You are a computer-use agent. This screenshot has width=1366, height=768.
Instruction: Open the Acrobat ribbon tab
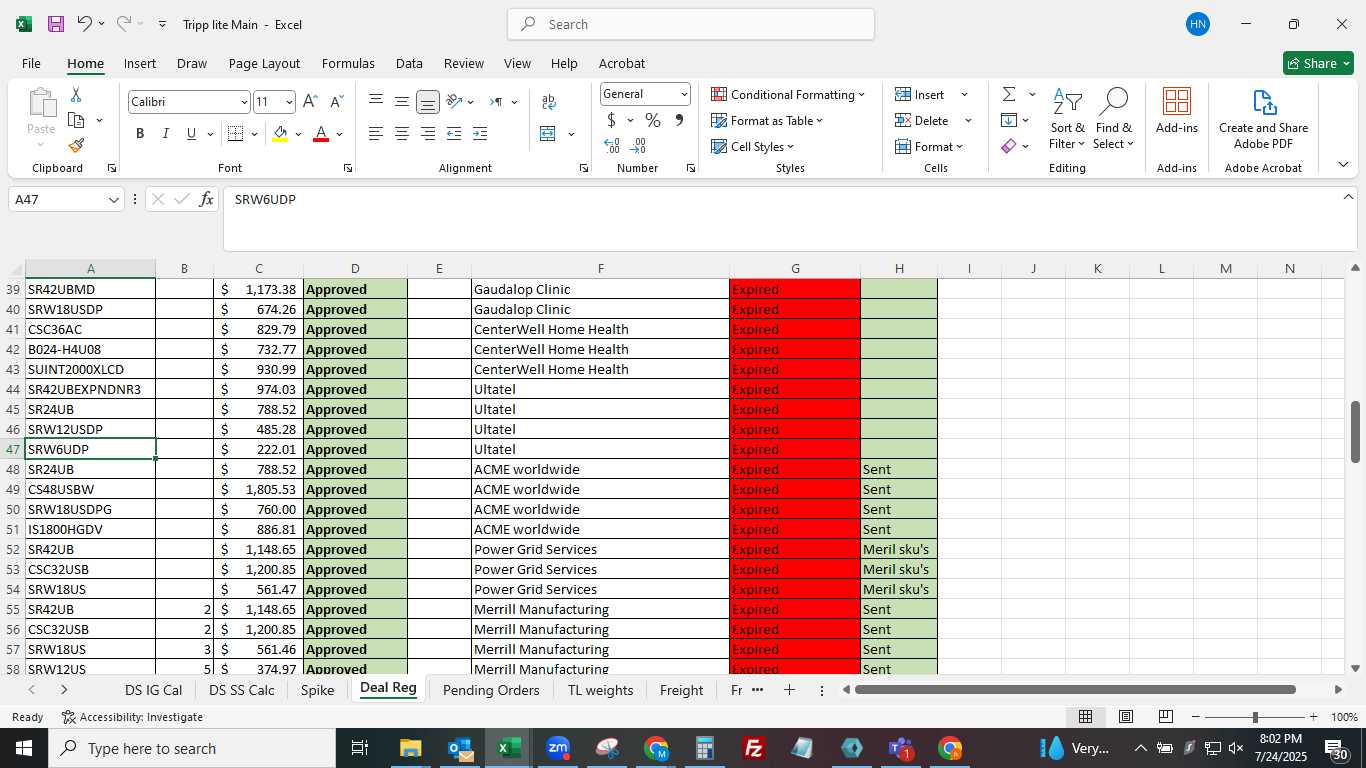coord(622,63)
